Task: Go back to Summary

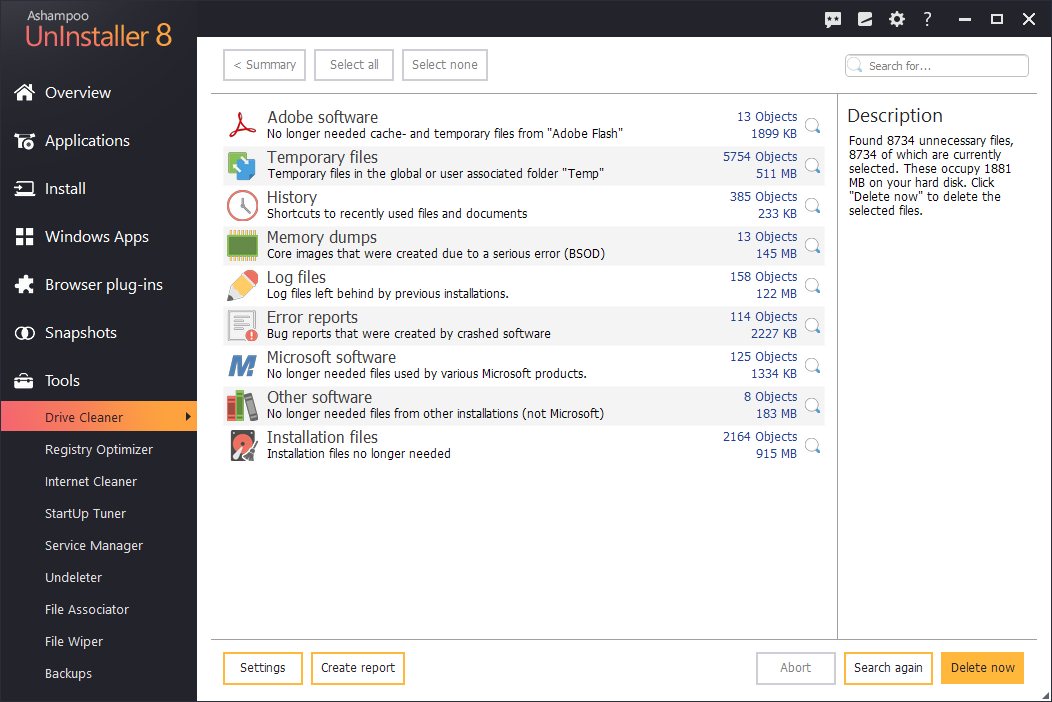Action: 264,65
